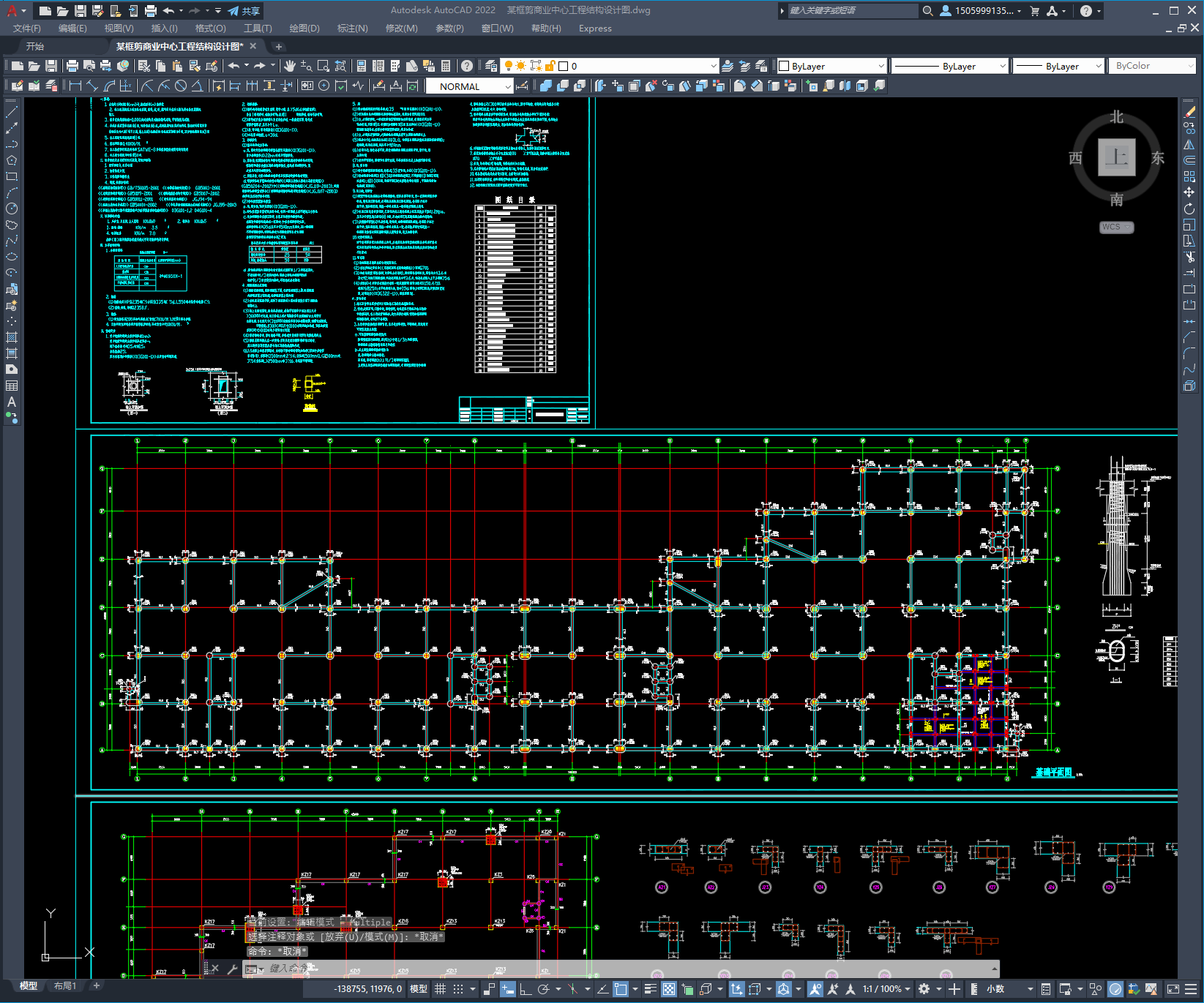The image size is (1204, 1003).
Task: Click the layer color swatch square
Action: (x=564, y=66)
